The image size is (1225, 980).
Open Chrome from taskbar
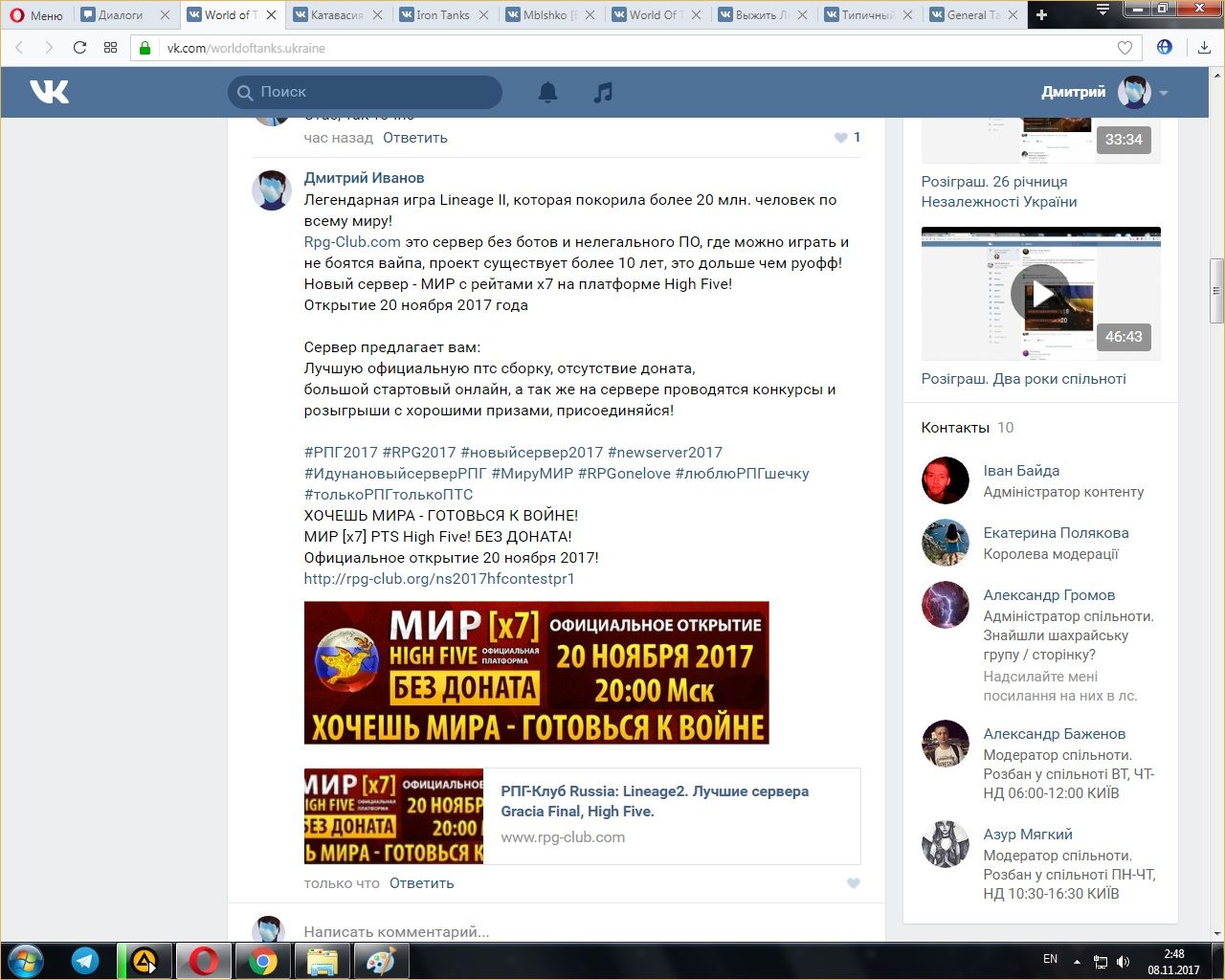(263, 961)
